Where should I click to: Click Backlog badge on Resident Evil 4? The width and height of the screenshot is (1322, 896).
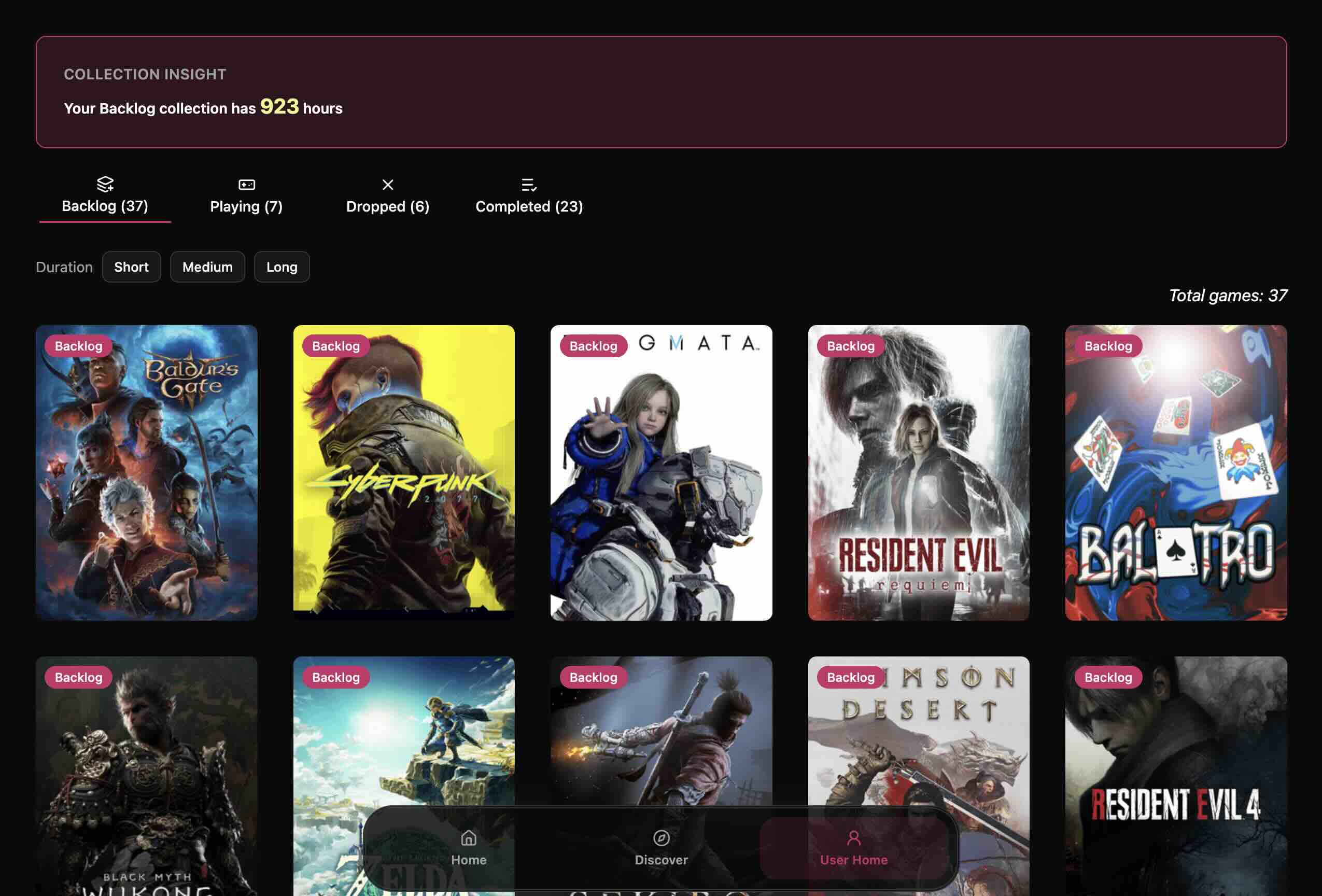pyautogui.click(x=1108, y=677)
